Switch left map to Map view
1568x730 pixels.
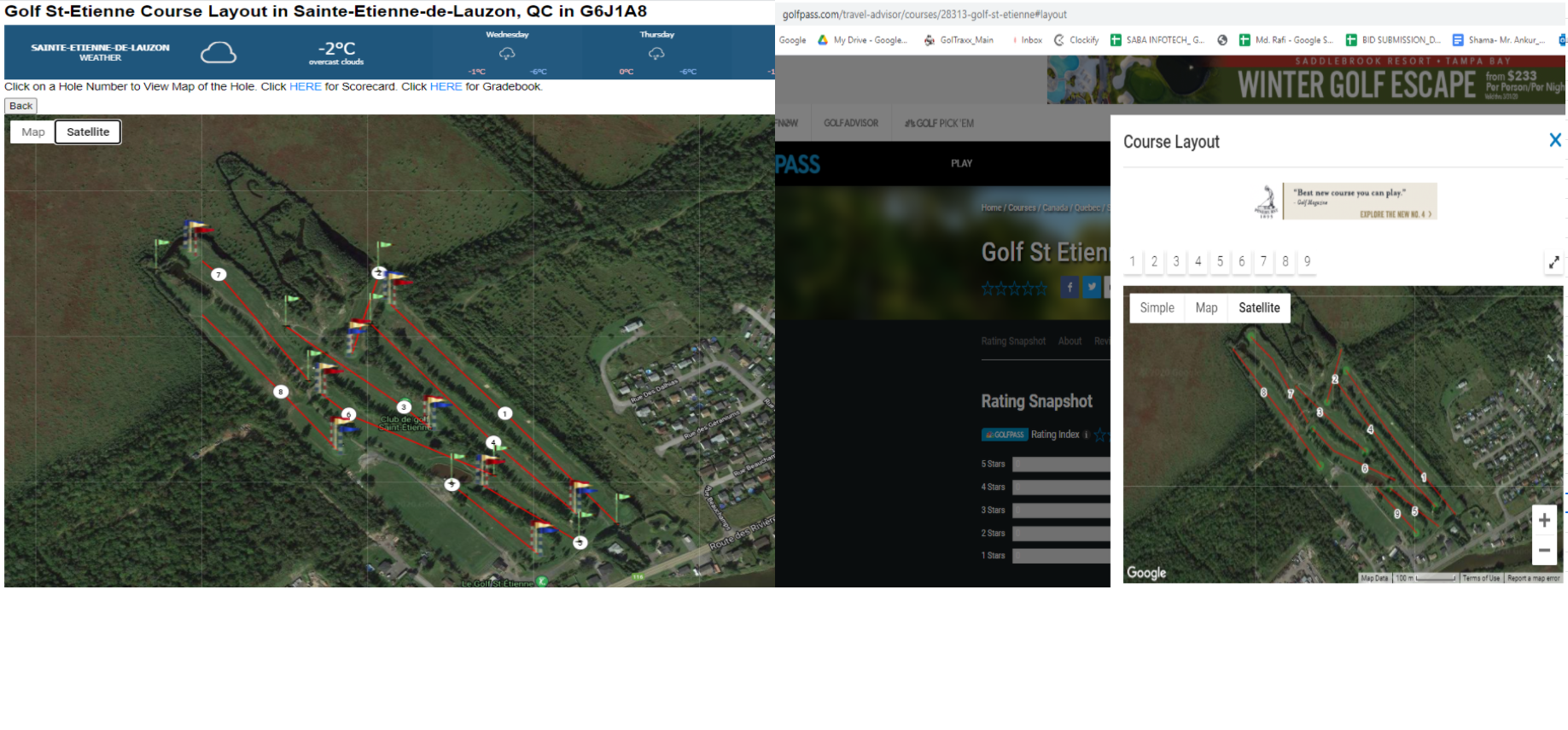pos(33,131)
